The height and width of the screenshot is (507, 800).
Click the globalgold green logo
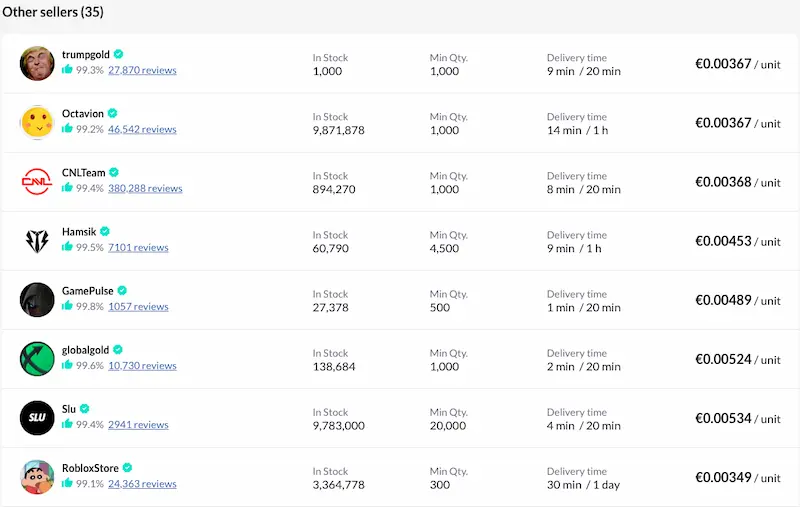[37, 358]
